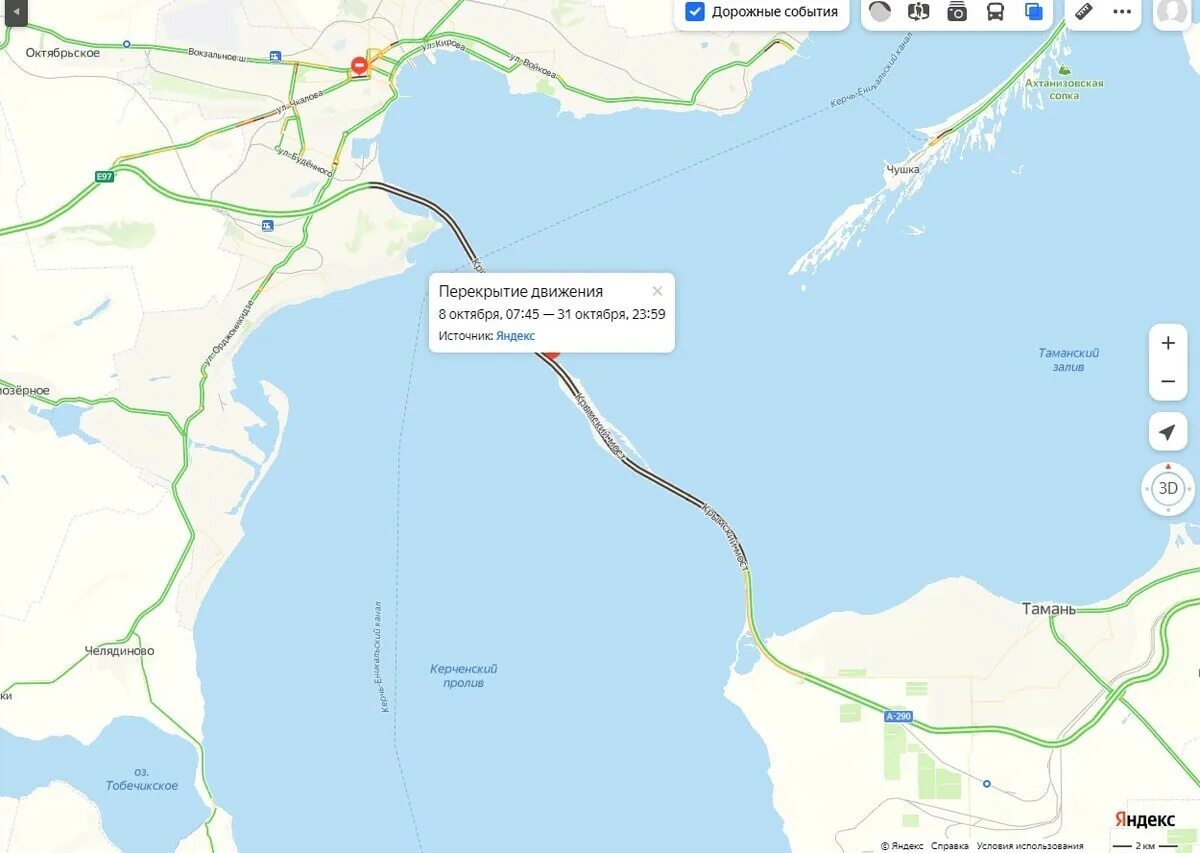
Task: Open the Справка link
Action: tap(950, 846)
